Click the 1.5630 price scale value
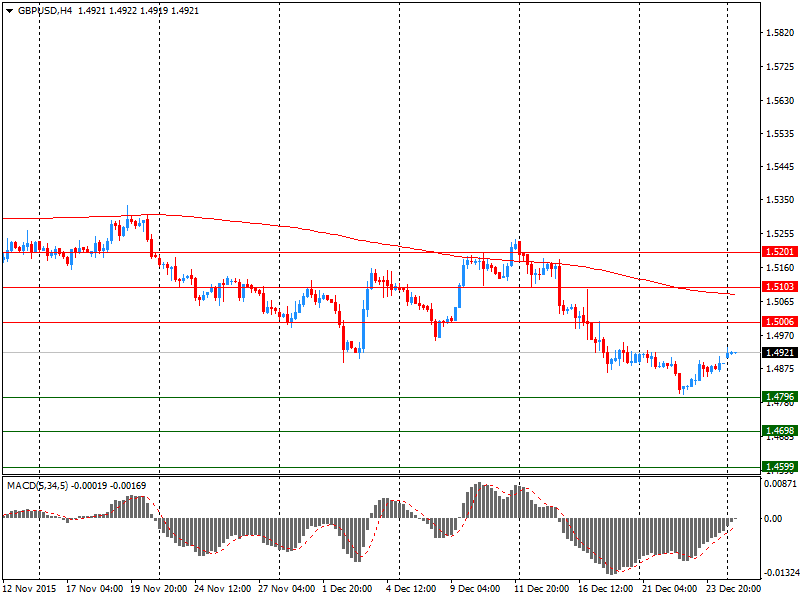This screenshot has width=800, height=600. [x=781, y=101]
